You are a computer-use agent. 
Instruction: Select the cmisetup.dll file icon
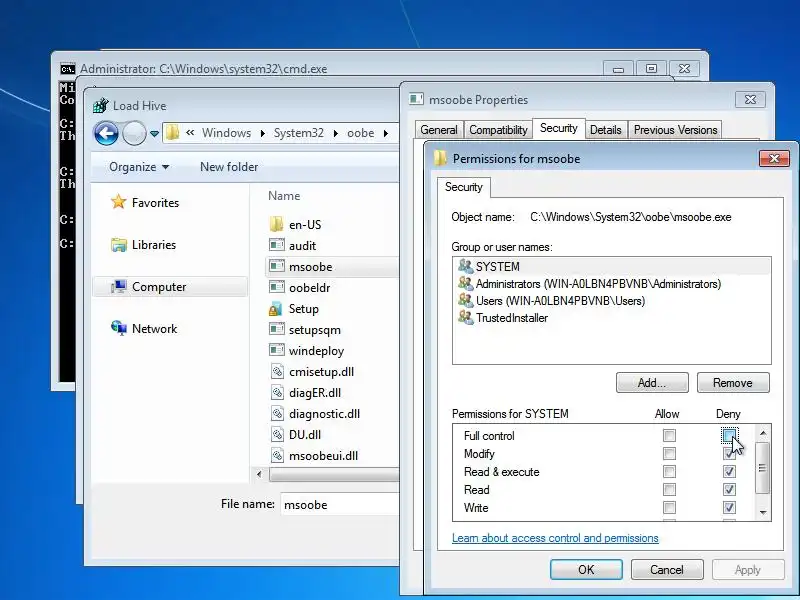pos(277,371)
